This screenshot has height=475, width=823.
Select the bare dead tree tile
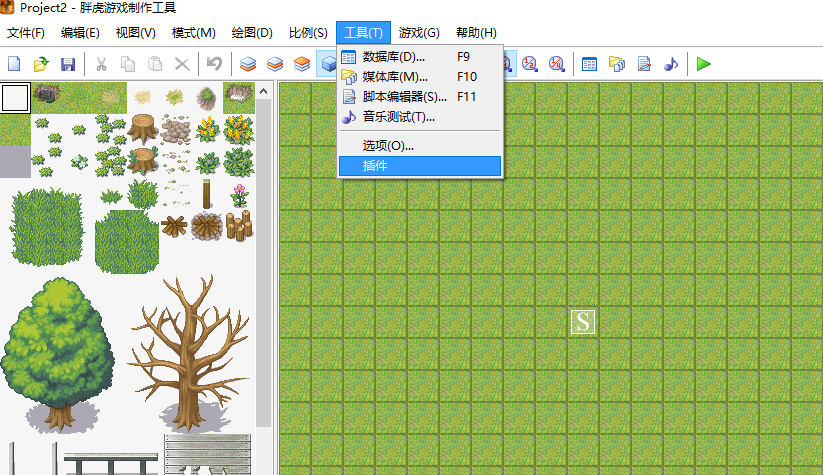191,353
